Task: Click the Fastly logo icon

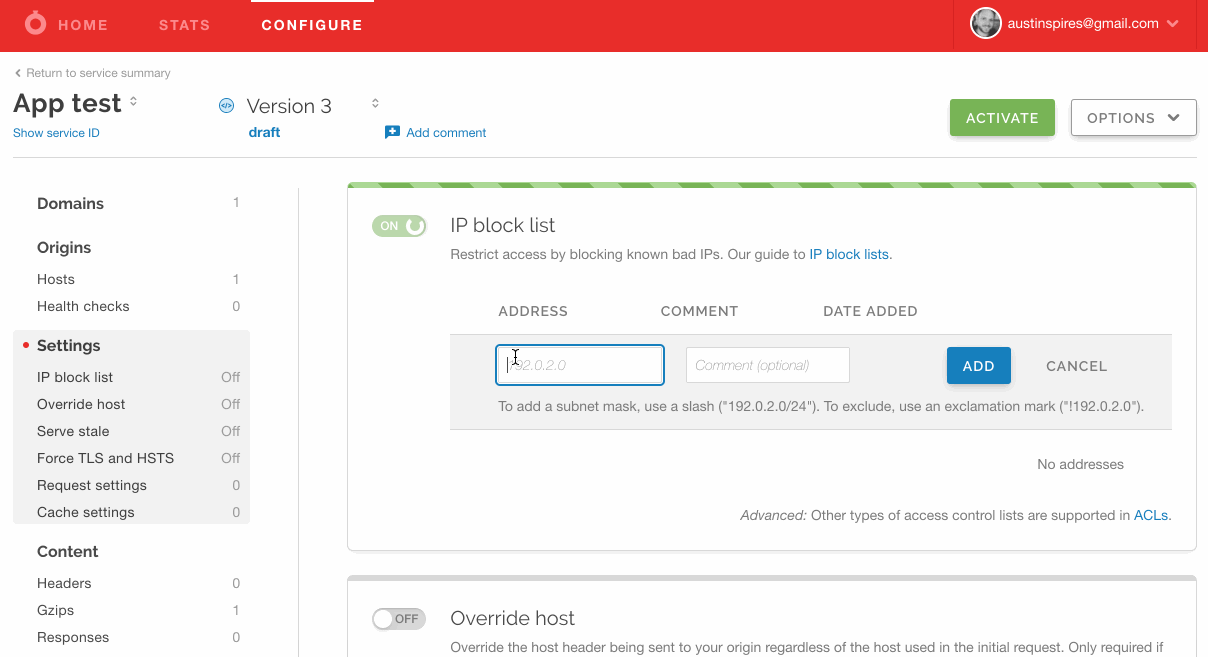Action: pos(35,24)
